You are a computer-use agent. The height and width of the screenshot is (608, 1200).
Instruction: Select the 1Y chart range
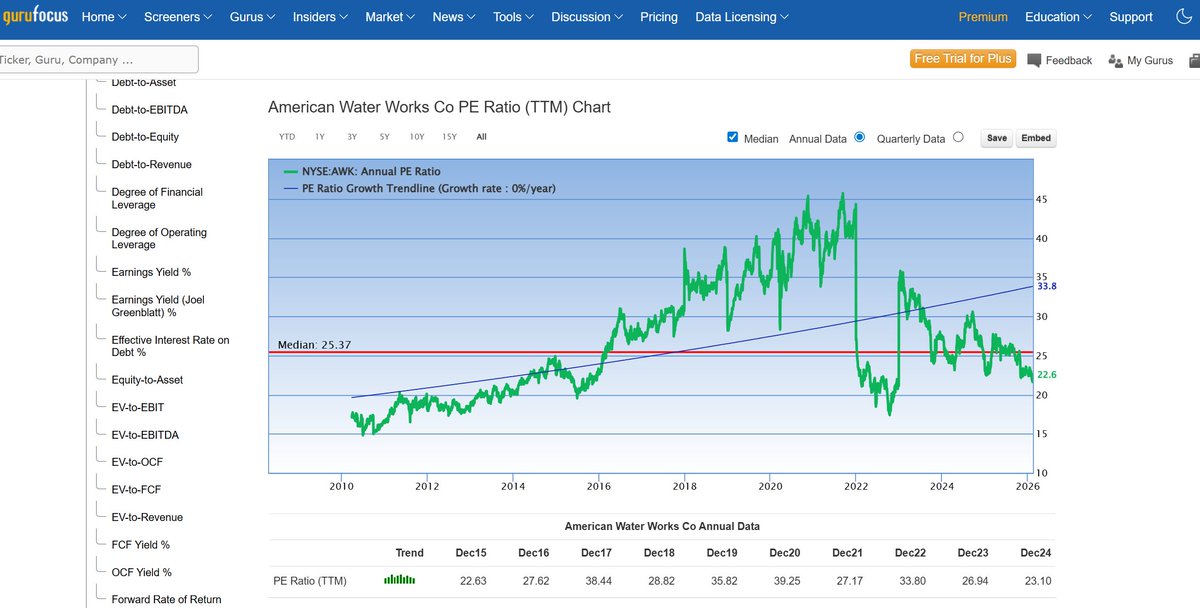click(x=320, y=137)
